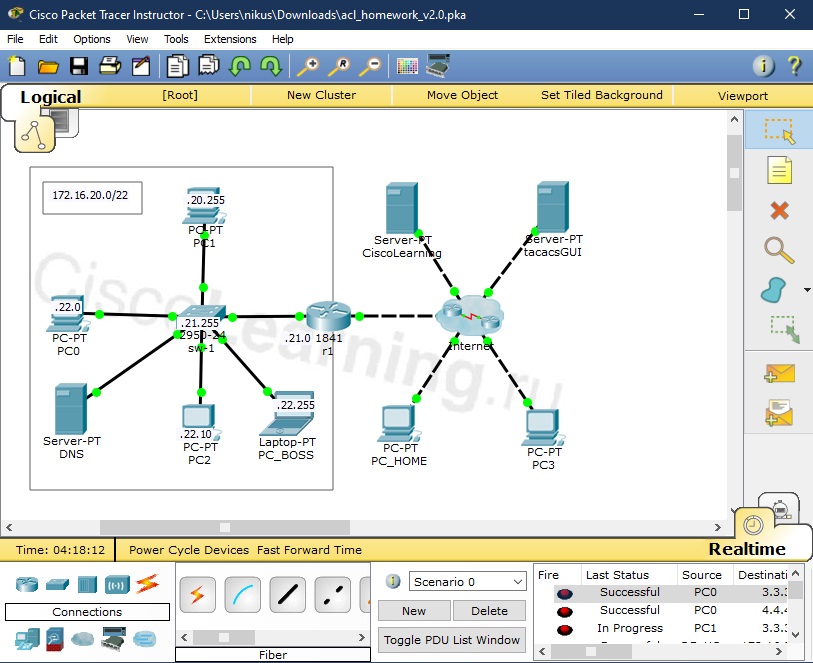Redo the last action
813x663 pixels.
[x=271, y=66]
